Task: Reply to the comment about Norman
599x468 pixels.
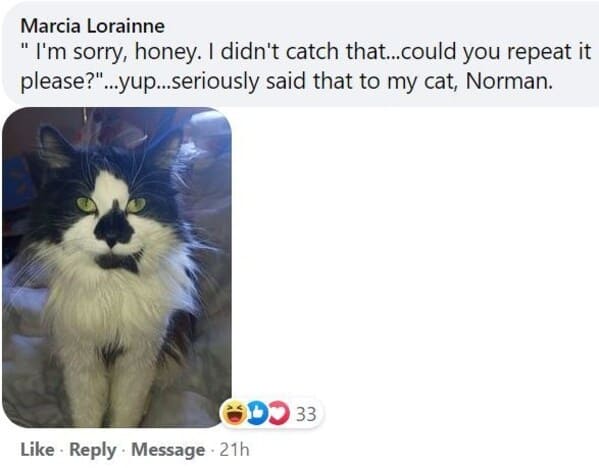Action: point(93,450)
